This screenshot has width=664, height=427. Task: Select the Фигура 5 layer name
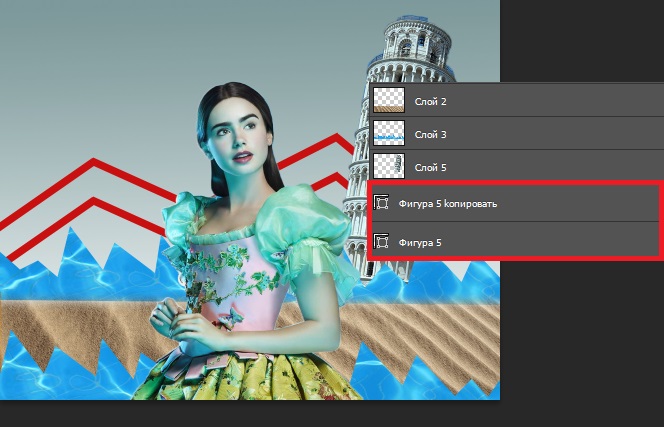420,243
